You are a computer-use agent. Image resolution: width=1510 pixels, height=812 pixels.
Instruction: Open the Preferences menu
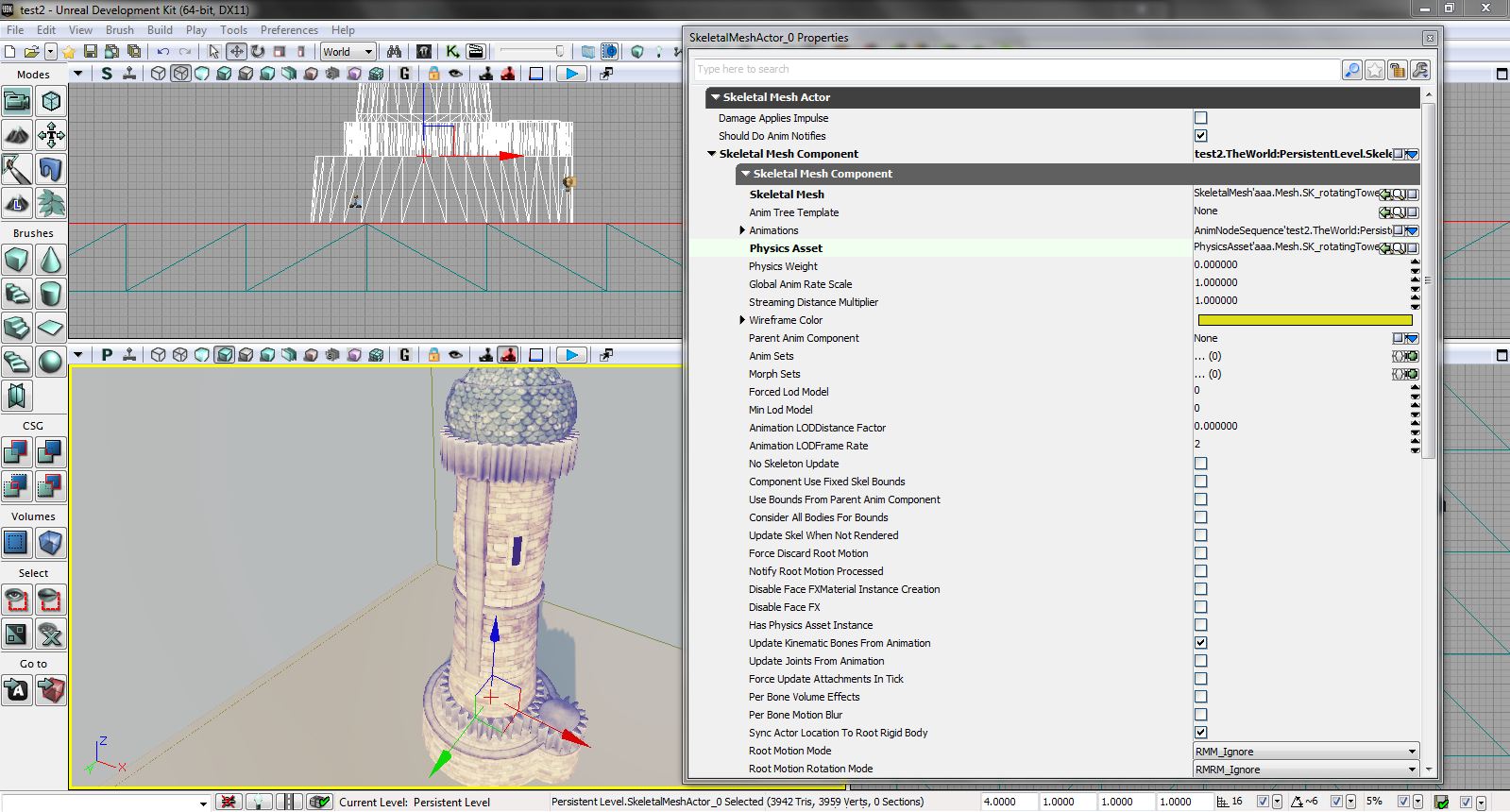(x=289, y=30)
